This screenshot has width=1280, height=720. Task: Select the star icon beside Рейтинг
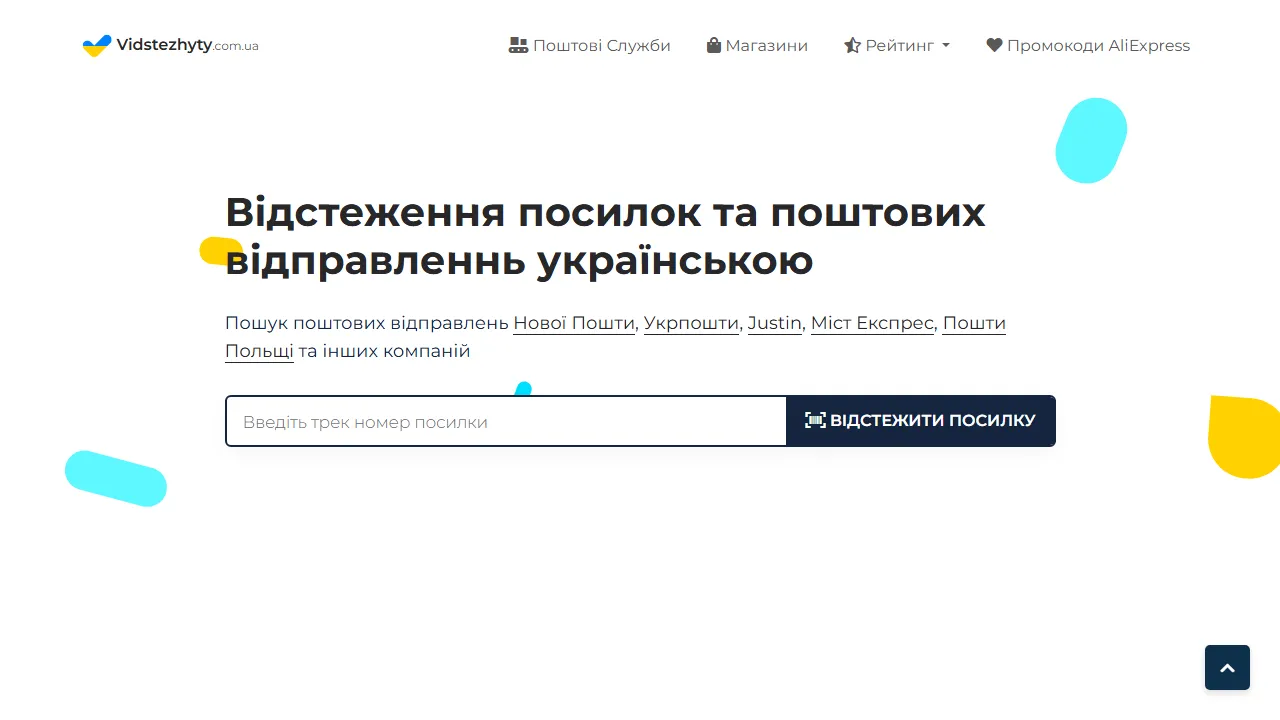[852, 45]
